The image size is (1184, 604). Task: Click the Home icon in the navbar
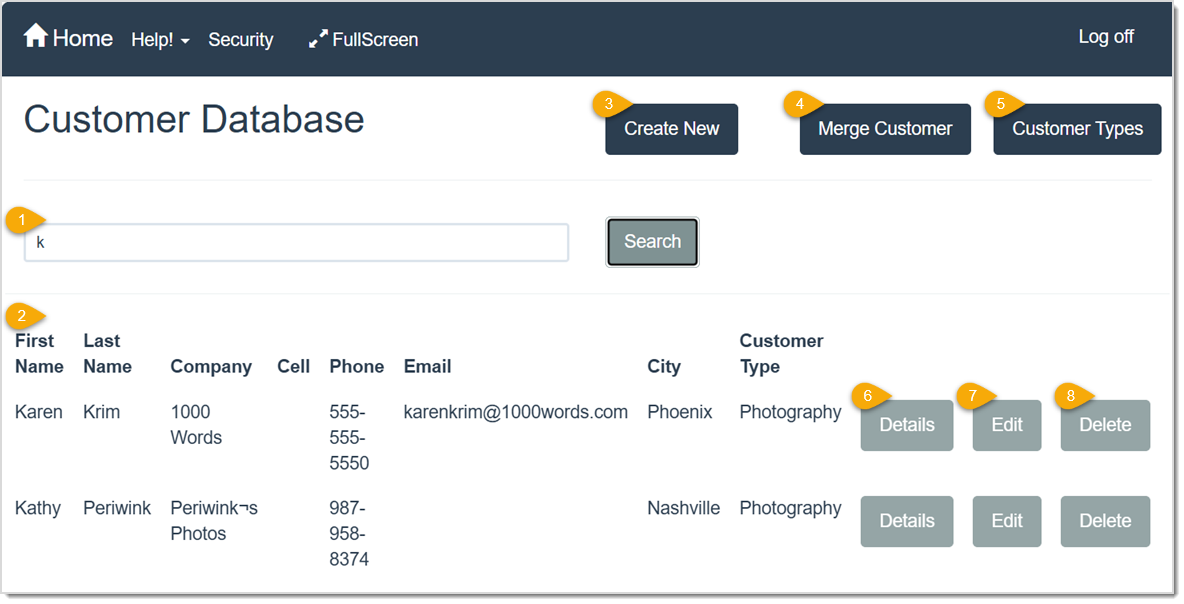37,37
